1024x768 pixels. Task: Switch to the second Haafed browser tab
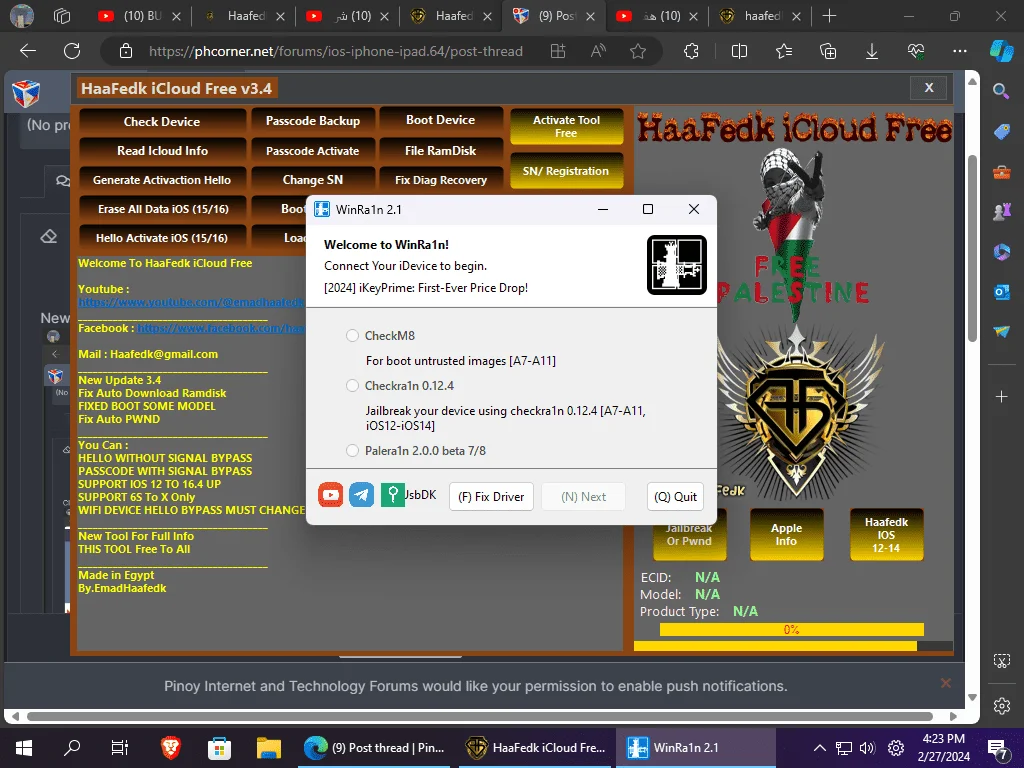click(x=451, y=16)
